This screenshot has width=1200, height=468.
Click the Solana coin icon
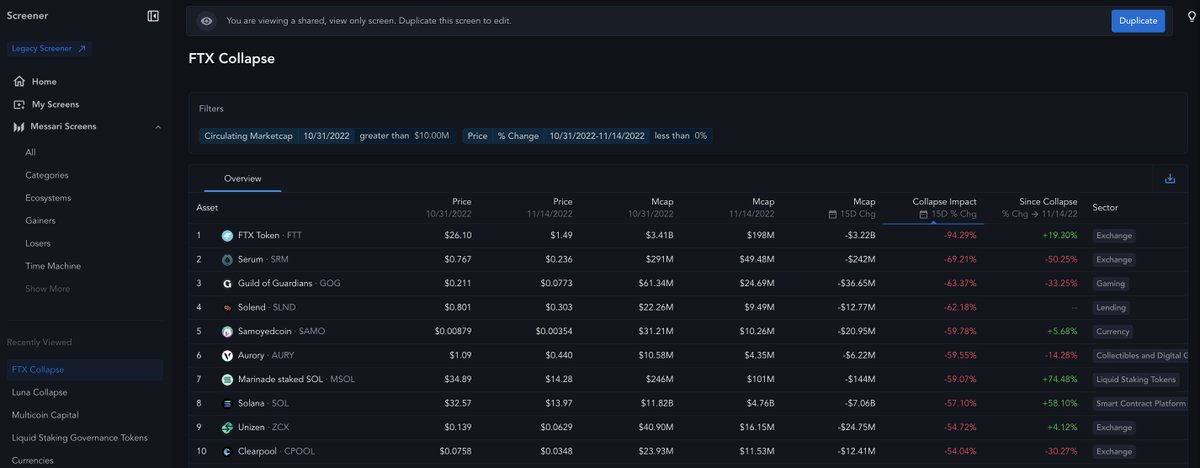(227, 404)
